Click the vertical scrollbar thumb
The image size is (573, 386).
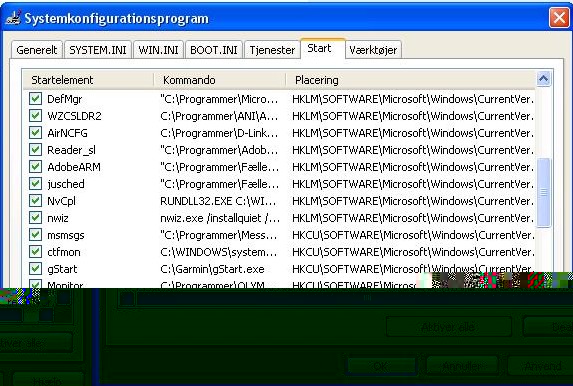[x=544, y=192]
